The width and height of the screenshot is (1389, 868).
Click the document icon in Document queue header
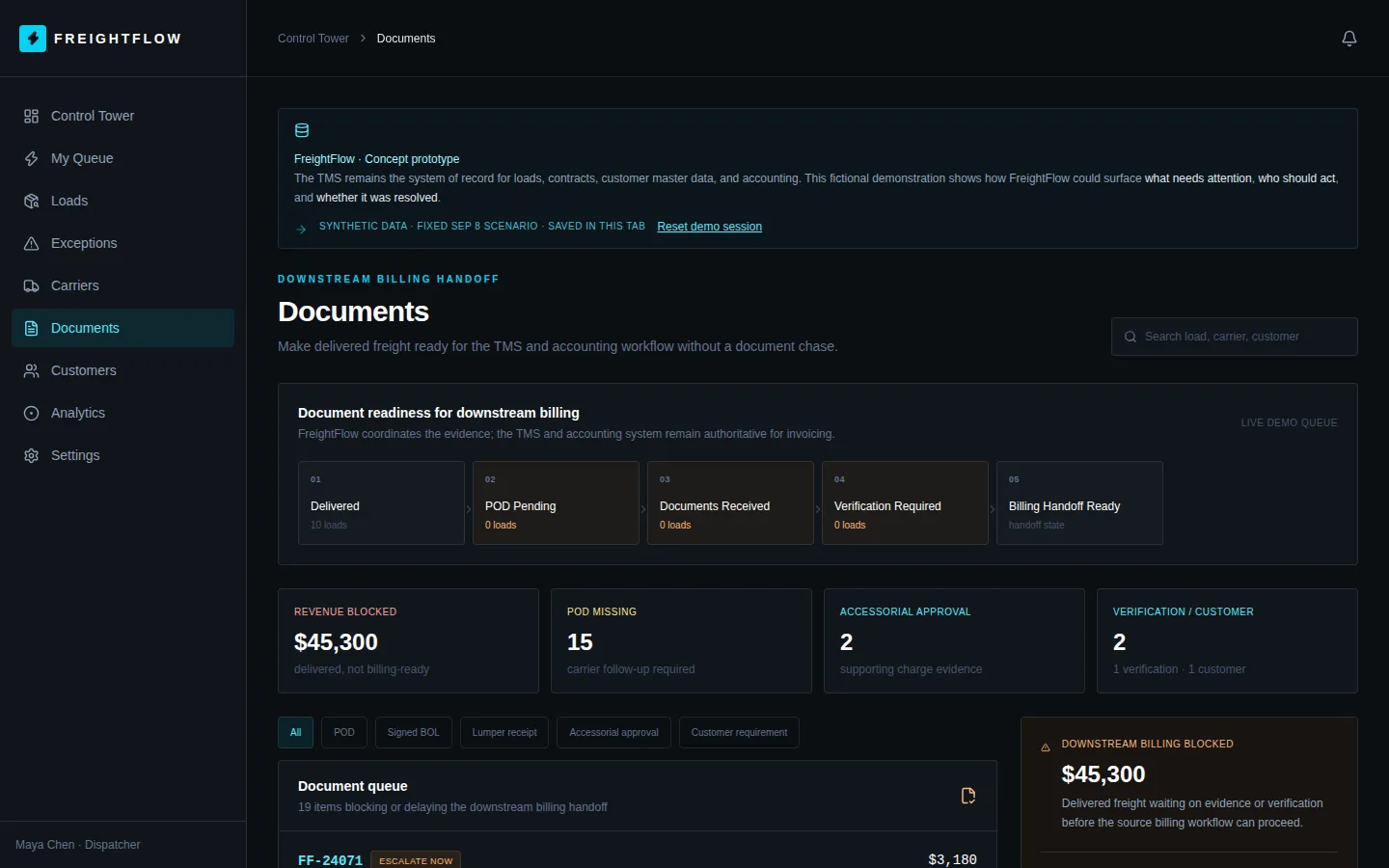coord(968,796)
